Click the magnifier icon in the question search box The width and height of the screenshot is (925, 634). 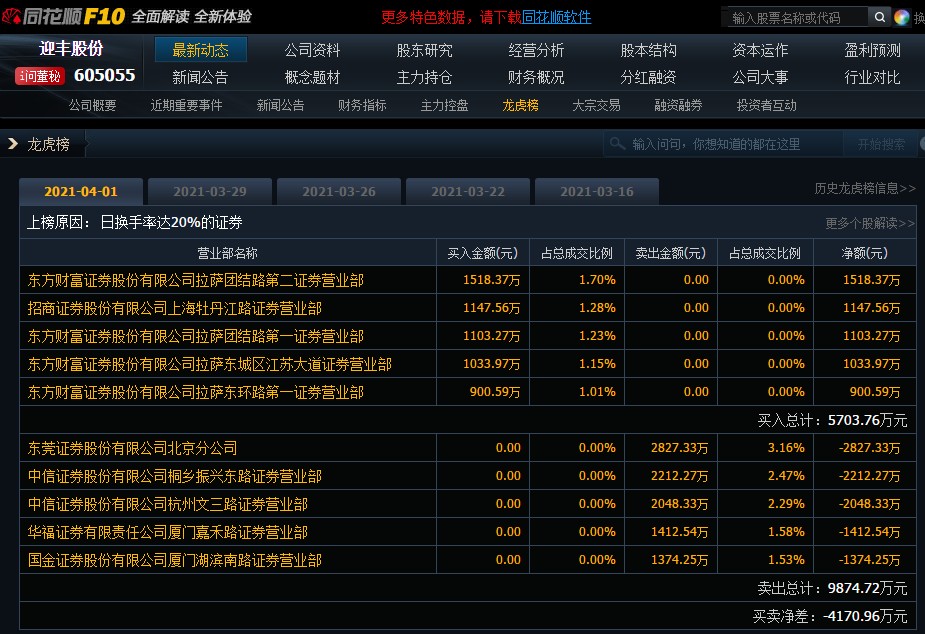(617, 143)
